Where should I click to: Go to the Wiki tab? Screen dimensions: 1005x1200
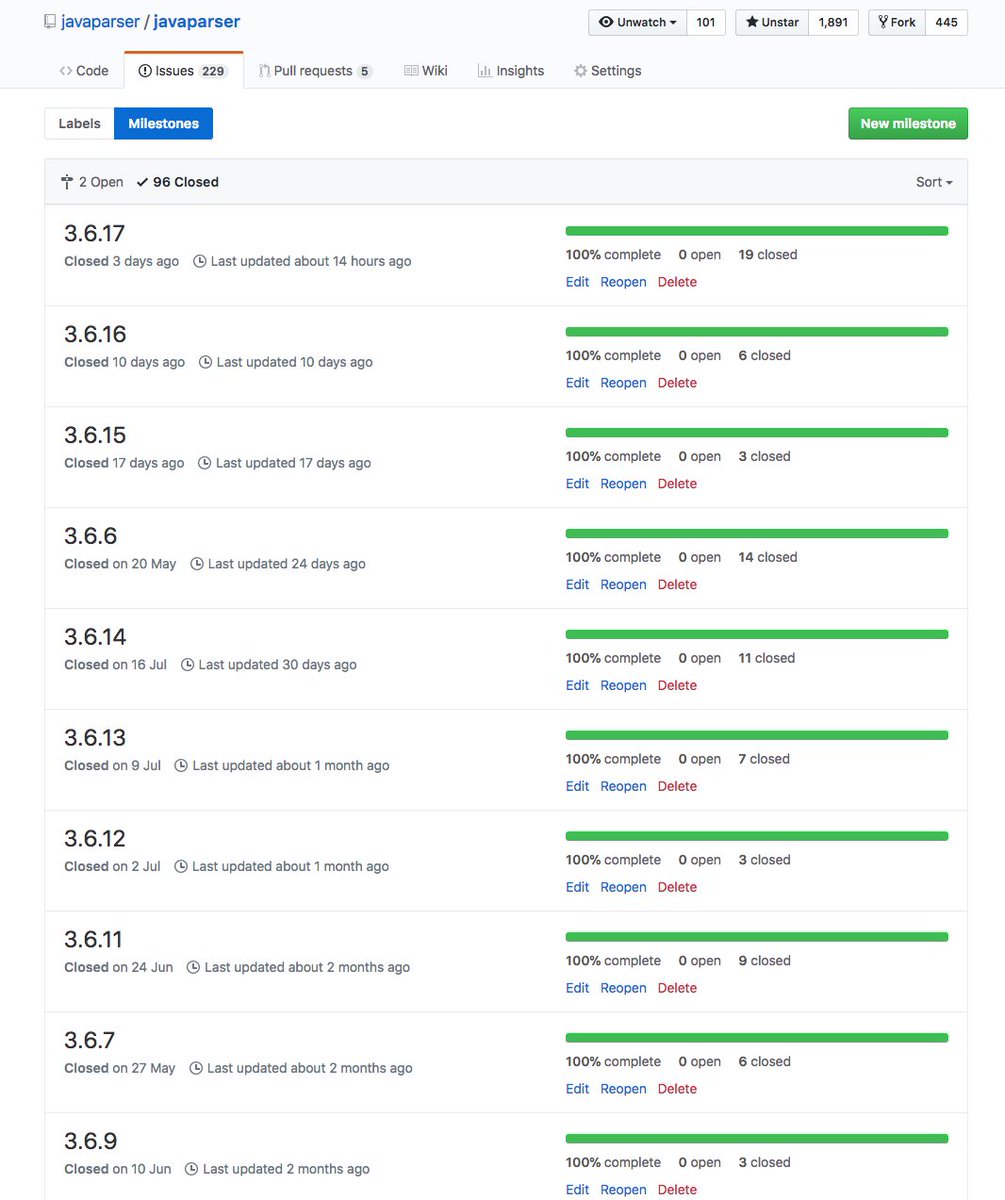pos(426,71)
